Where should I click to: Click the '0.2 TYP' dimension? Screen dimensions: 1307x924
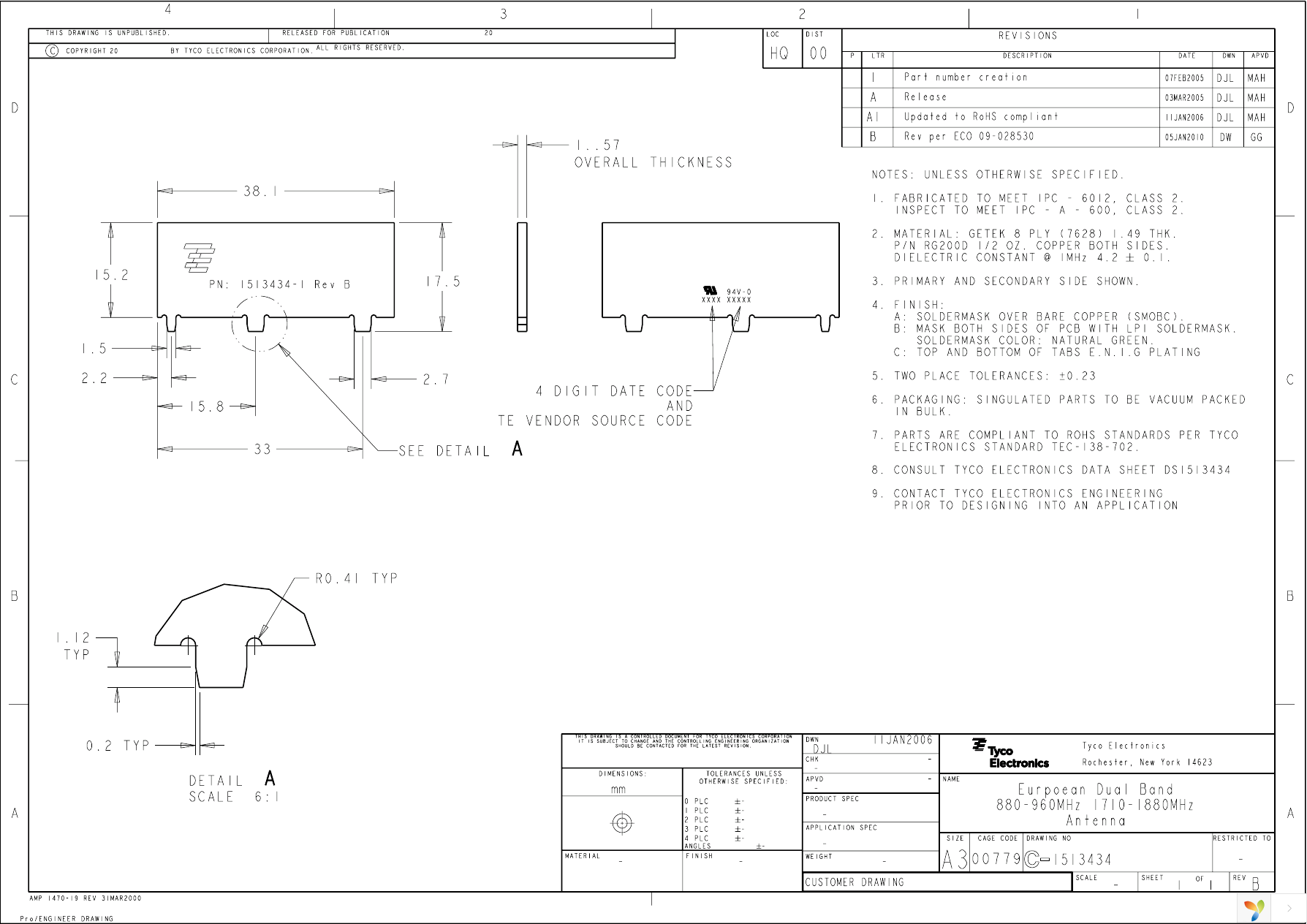118,746
